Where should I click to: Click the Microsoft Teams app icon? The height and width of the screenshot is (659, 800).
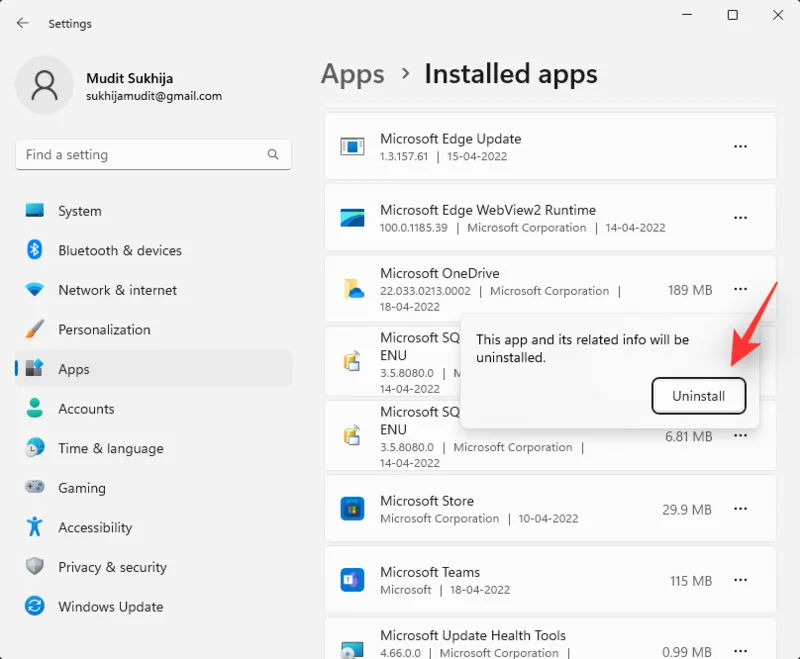click(351, 580)
